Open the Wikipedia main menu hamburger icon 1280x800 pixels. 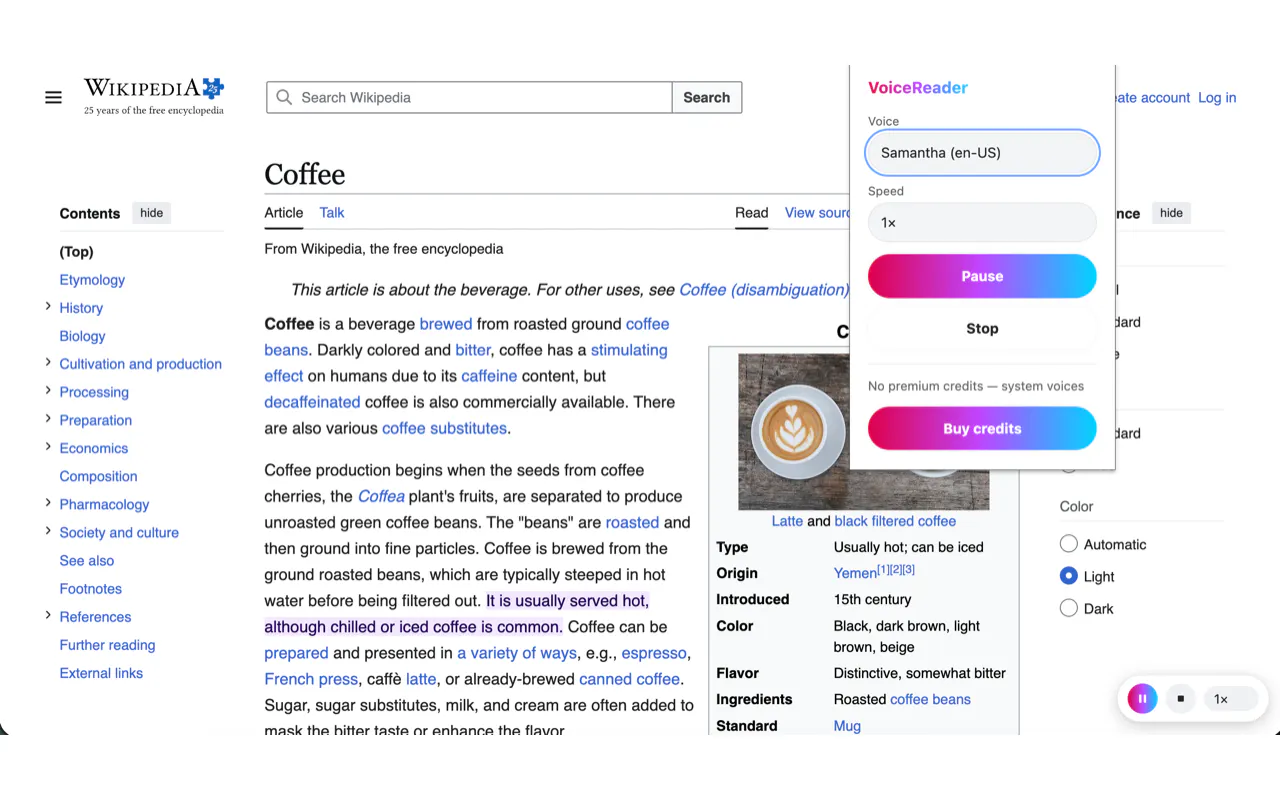click(53, 97)
